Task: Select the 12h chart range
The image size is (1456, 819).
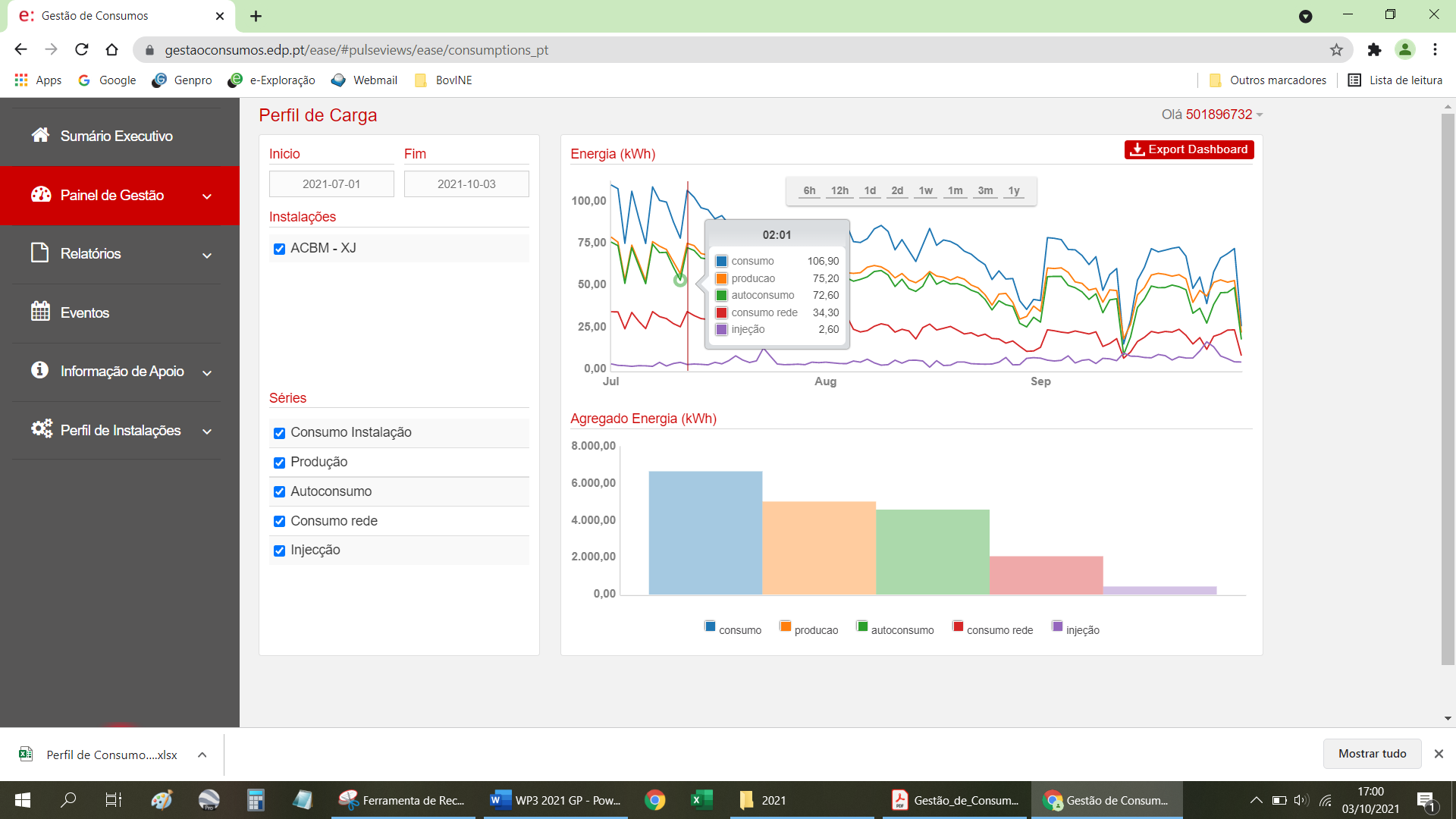Action: click(839, 191)
